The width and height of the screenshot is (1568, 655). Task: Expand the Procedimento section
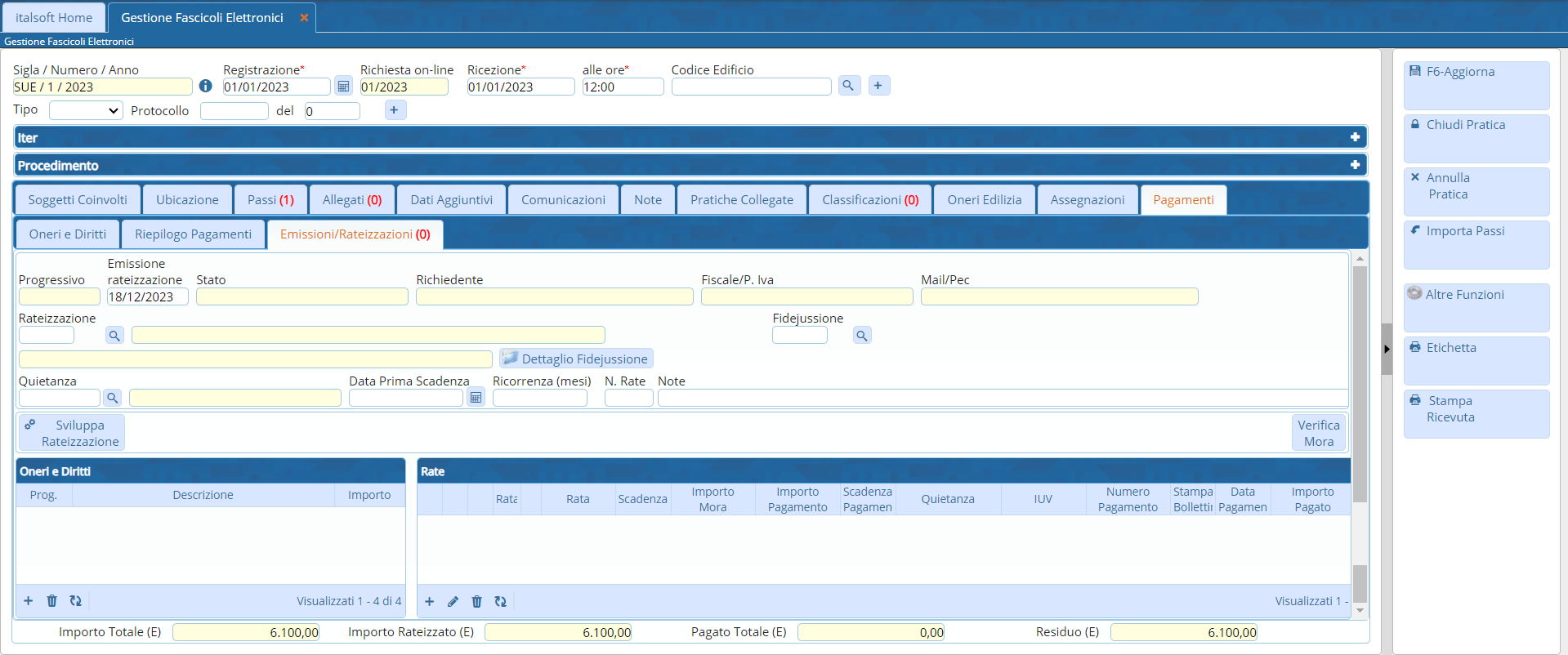pyautogui.click(x=1354, y=165)
